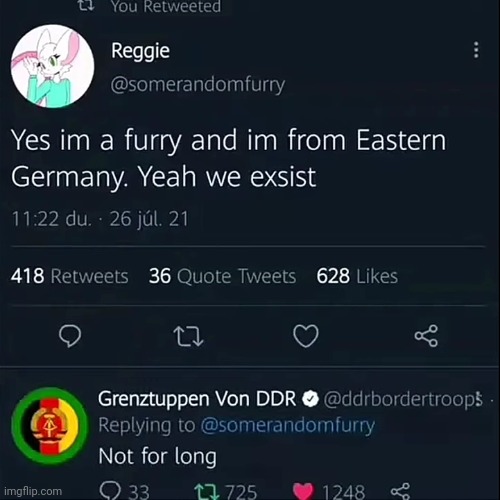Click the verified badge next to DDR
The image size is (500, 500).
point(310,399)
